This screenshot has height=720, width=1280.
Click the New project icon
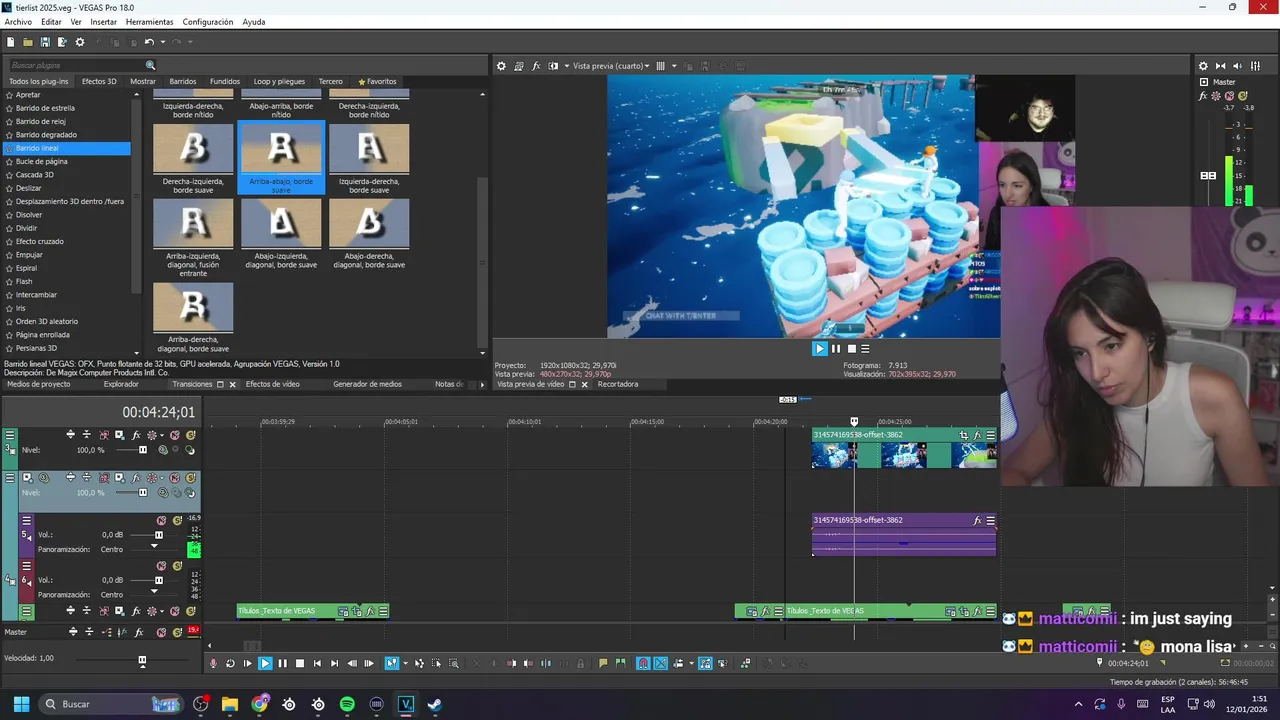pos(10,42)
